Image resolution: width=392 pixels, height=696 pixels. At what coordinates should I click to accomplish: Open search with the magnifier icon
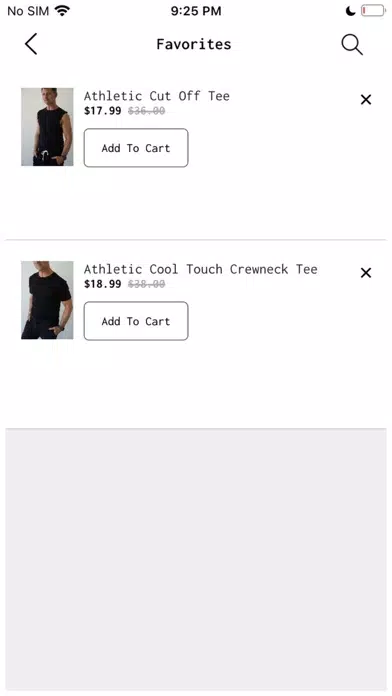[x=352, y=45]
